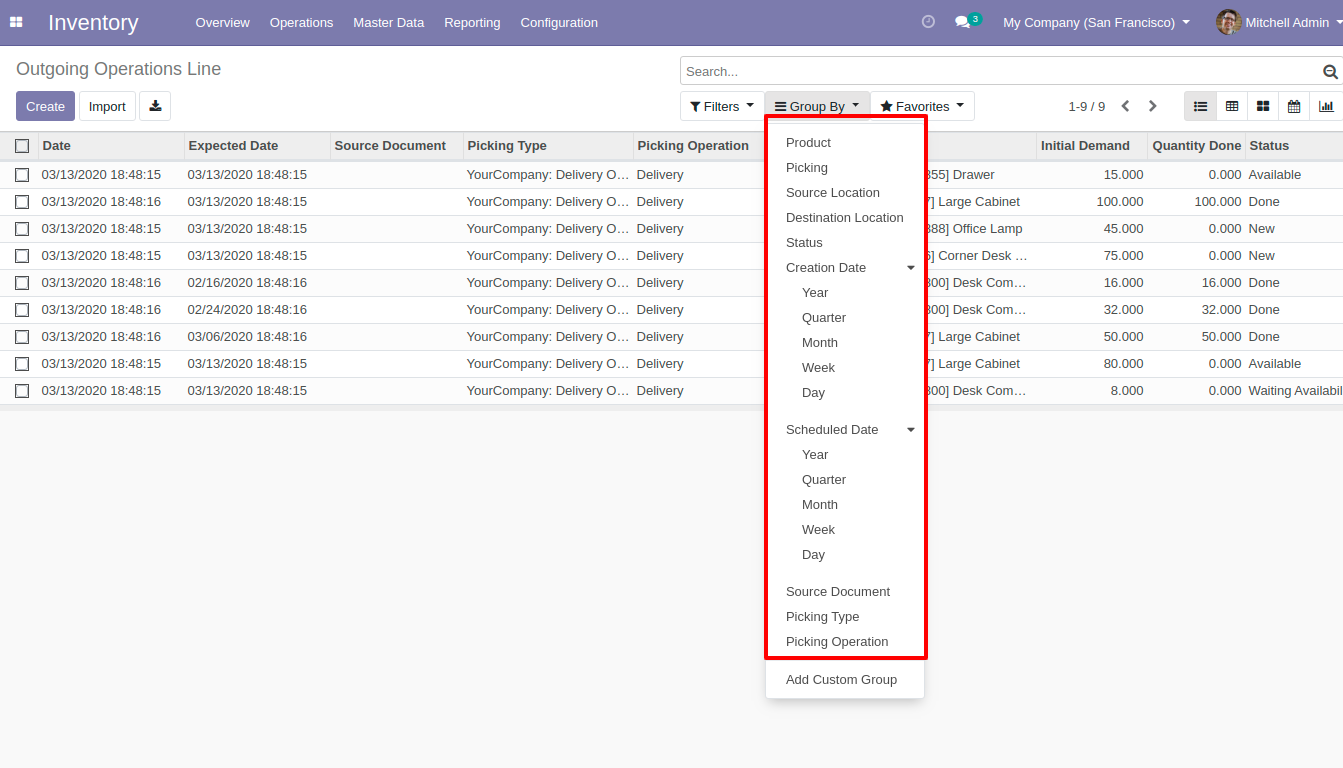Image resolution: width=1343 pixels, height=768 pixels.
Task: Switch to list view
Action: point(1200,106)
